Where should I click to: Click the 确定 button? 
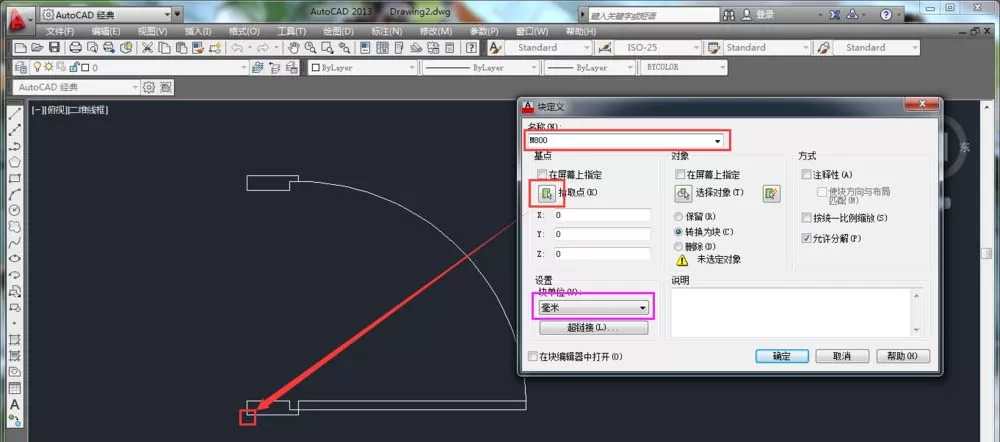[782, 357]
